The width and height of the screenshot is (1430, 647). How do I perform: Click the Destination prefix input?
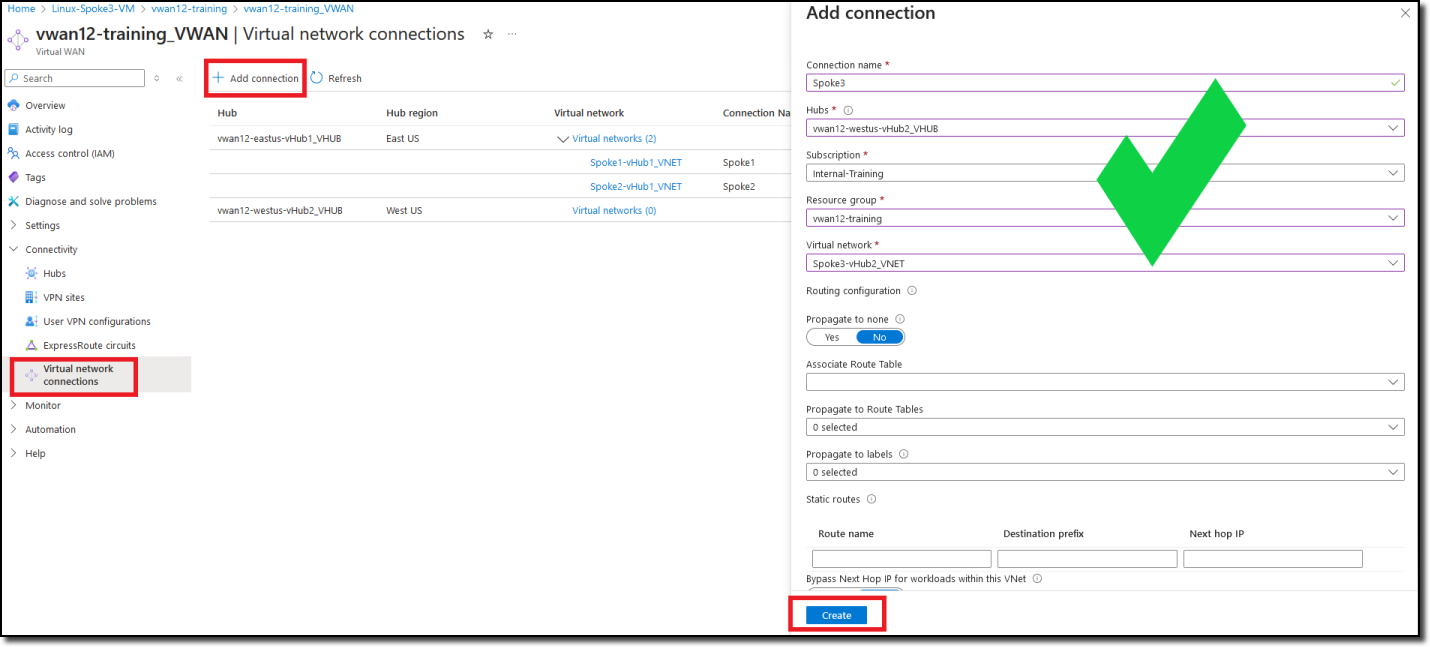(x=1087, y=559)
